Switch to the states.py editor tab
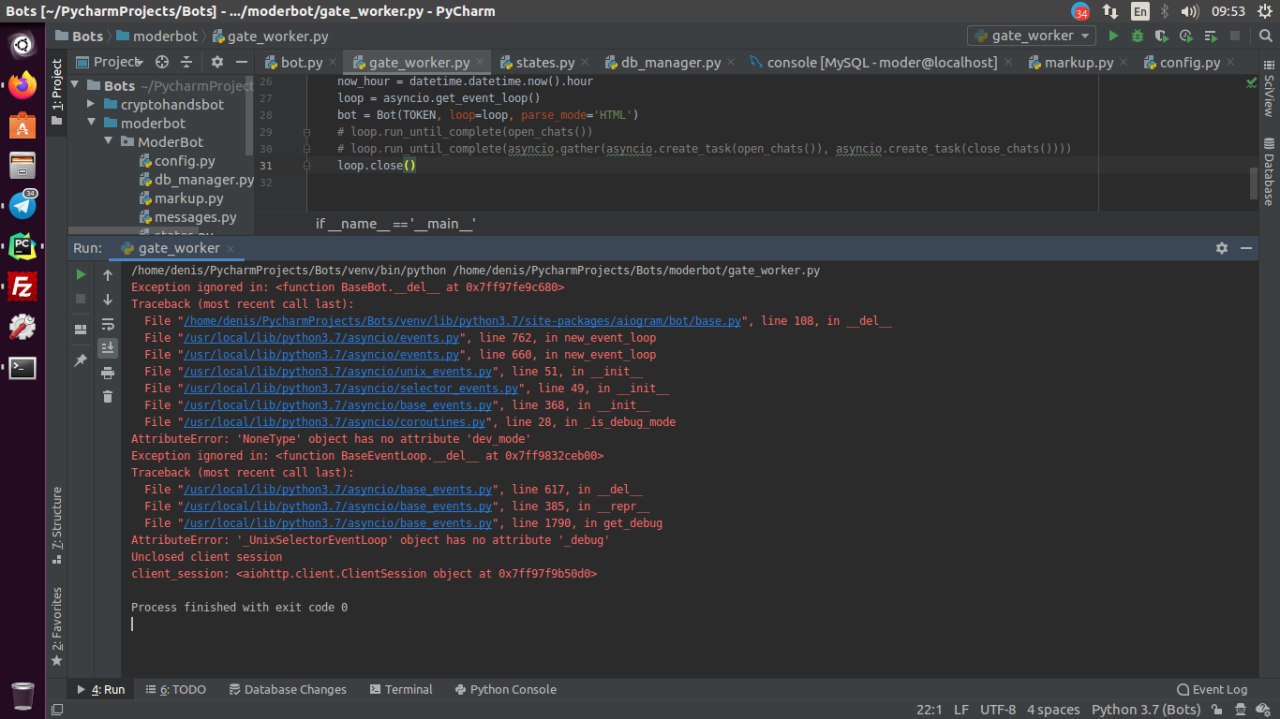 pyautogui.click(x=545, y=62)
